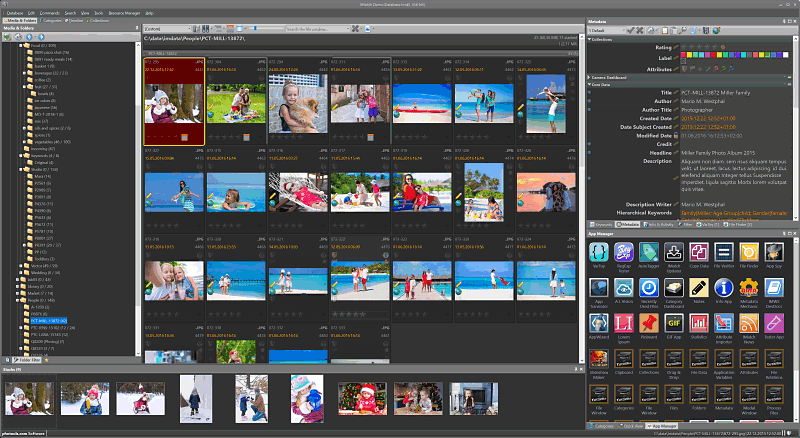This screenshot has width=800, height=438.
Task: Open the IMatch Updater app
Action: (x=673, y=252)
